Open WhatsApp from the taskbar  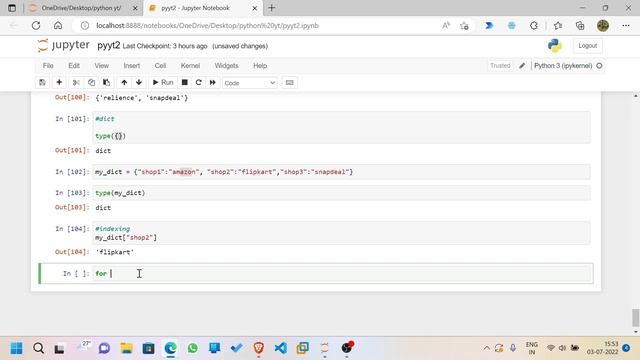[x=192, y=348]
